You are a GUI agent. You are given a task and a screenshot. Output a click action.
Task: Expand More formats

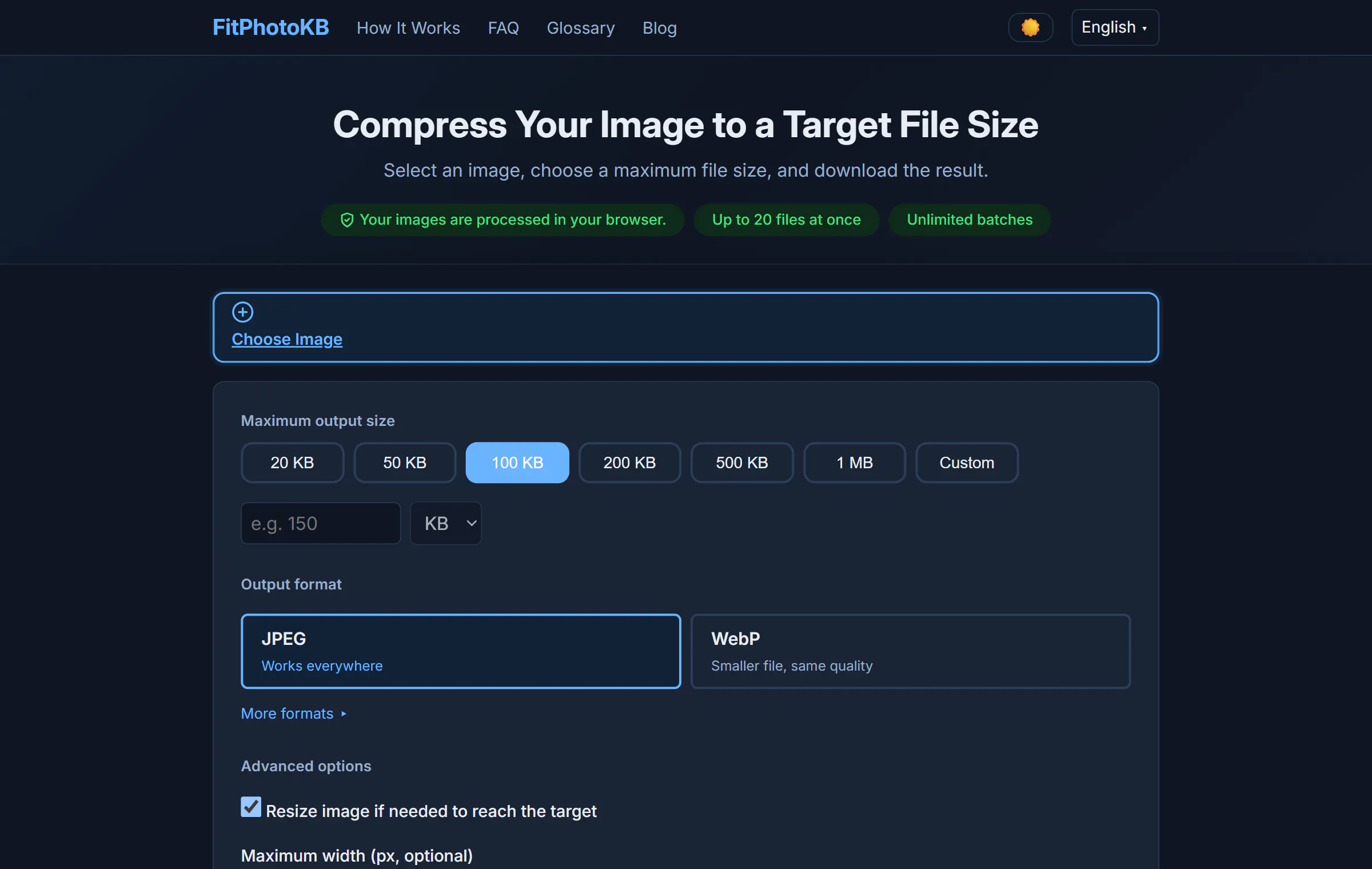click(294, 713)
